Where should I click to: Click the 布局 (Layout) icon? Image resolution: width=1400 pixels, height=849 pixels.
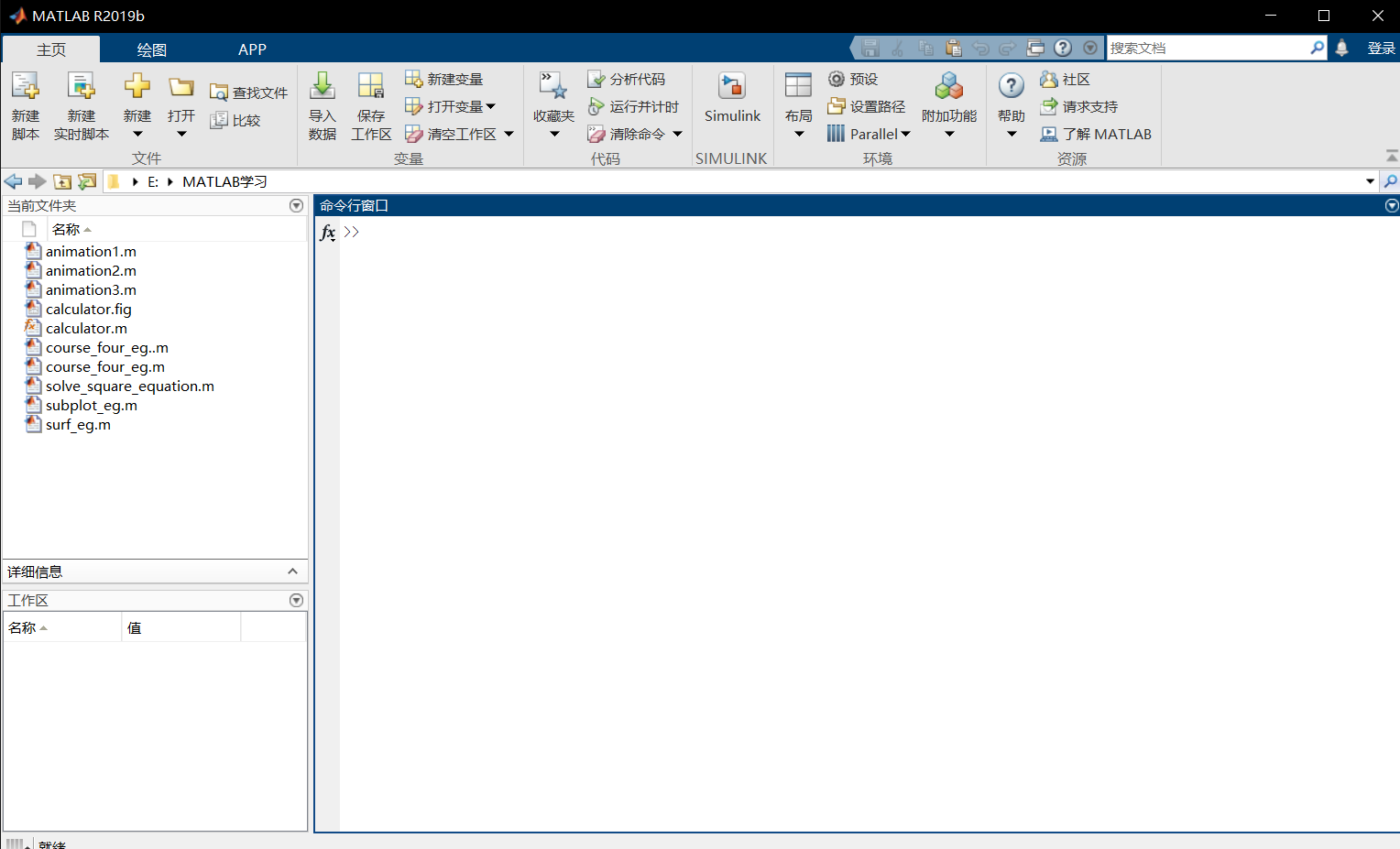[x=798, y=86]
